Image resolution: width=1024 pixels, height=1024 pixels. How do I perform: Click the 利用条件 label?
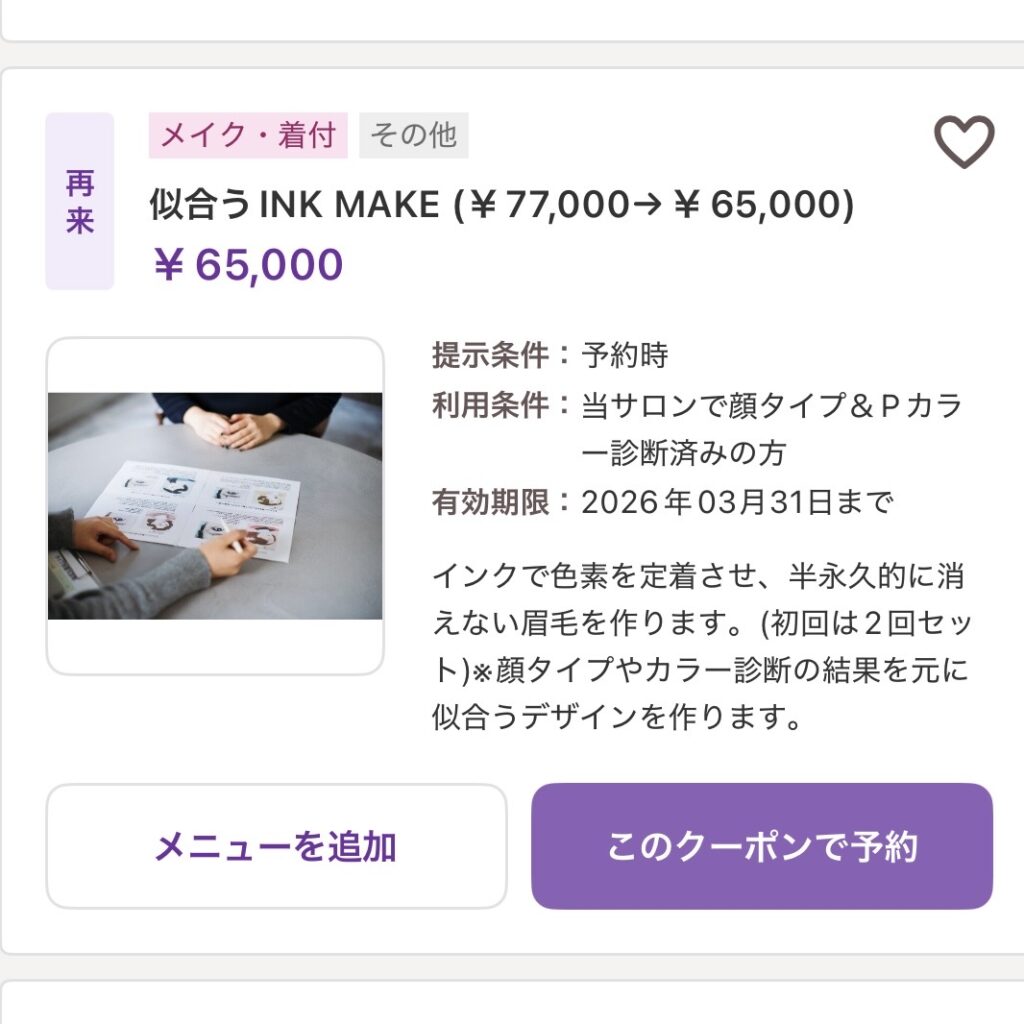tap(491, 406)
